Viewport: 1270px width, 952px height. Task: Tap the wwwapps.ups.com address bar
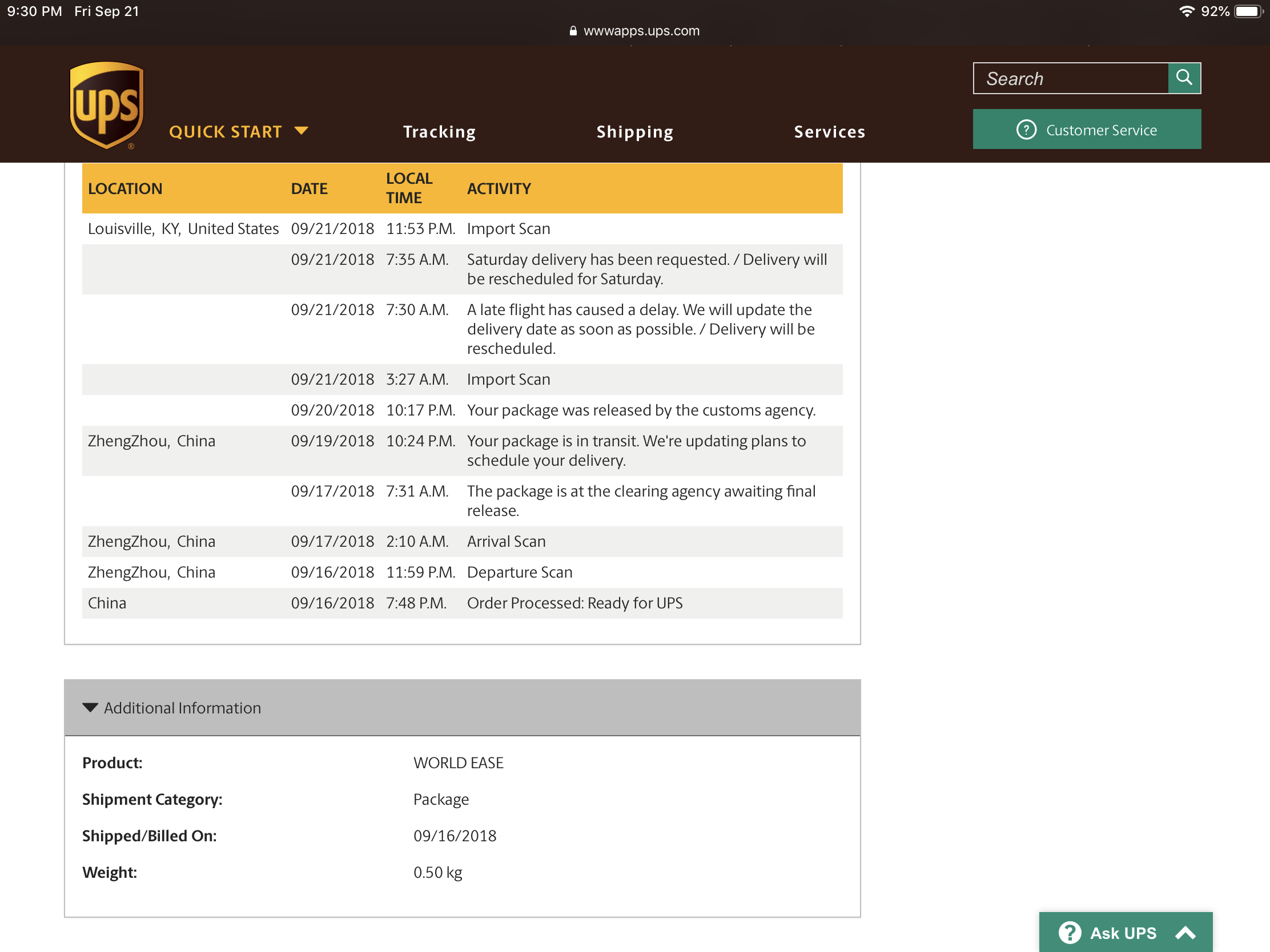[x=641, y=31]
